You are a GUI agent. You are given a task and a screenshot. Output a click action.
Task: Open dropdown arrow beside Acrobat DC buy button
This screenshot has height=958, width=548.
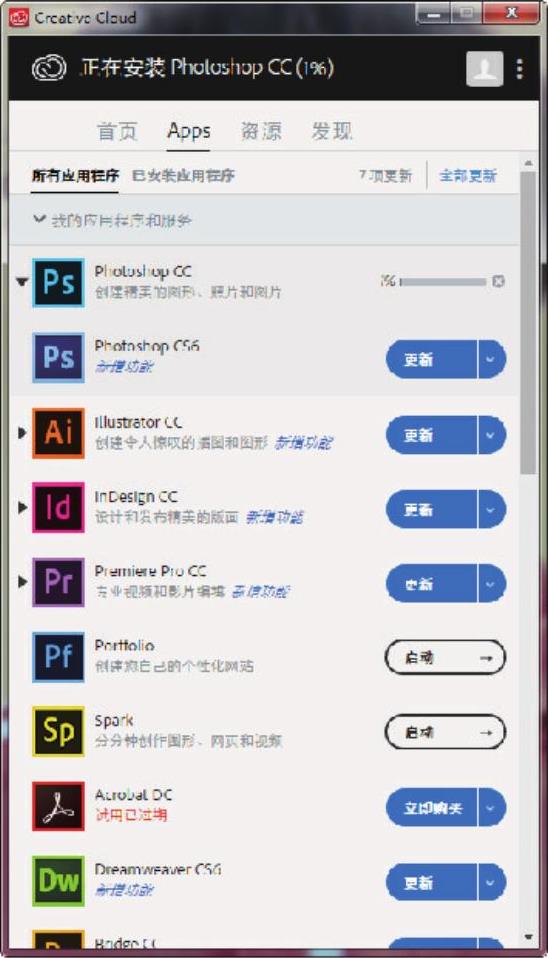pyautogui.click(x=491, y=807)
